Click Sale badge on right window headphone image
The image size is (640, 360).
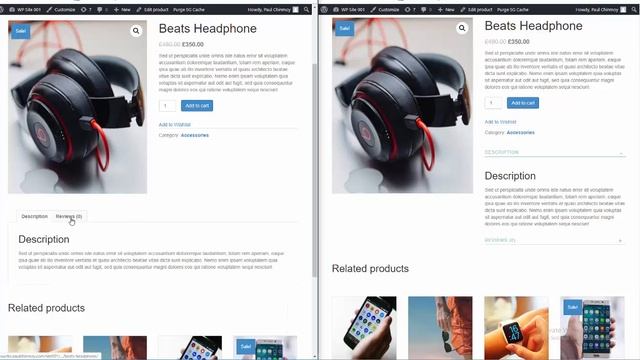pos(344,28)
